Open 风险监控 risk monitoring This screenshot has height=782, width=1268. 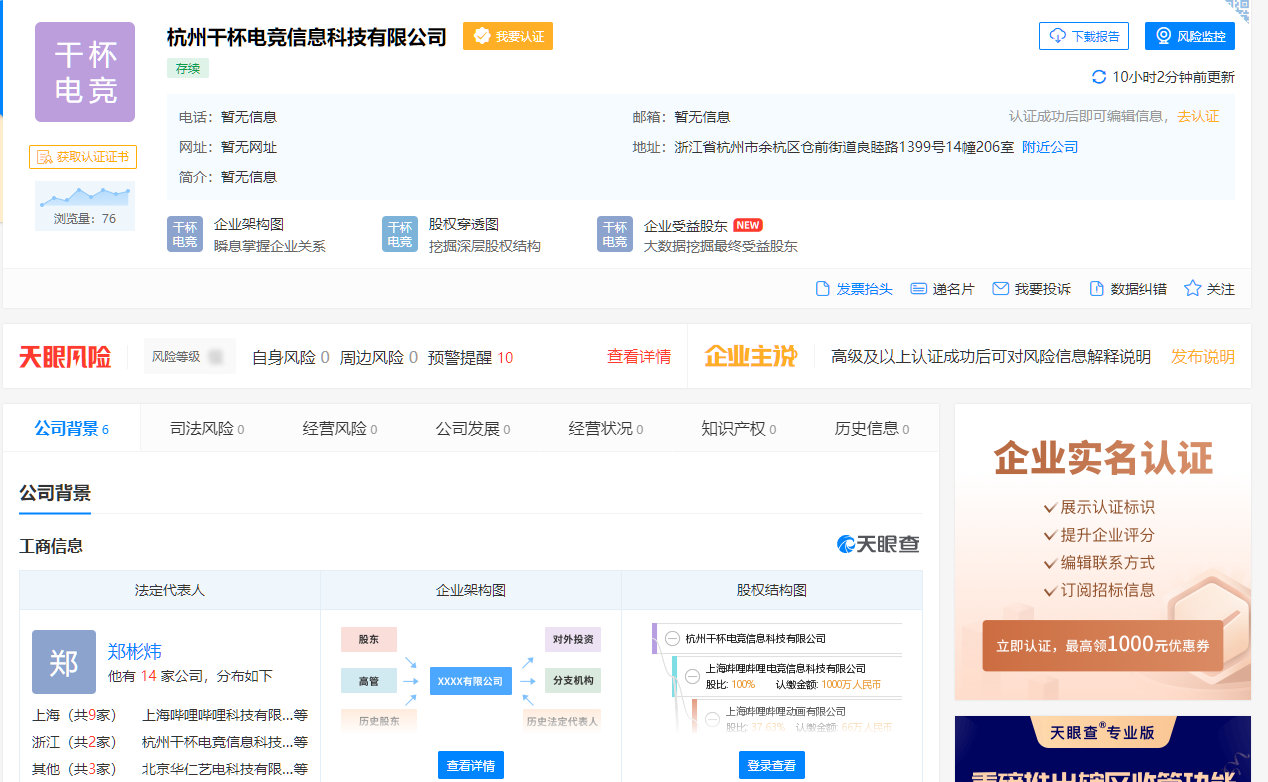[1190, 36]
